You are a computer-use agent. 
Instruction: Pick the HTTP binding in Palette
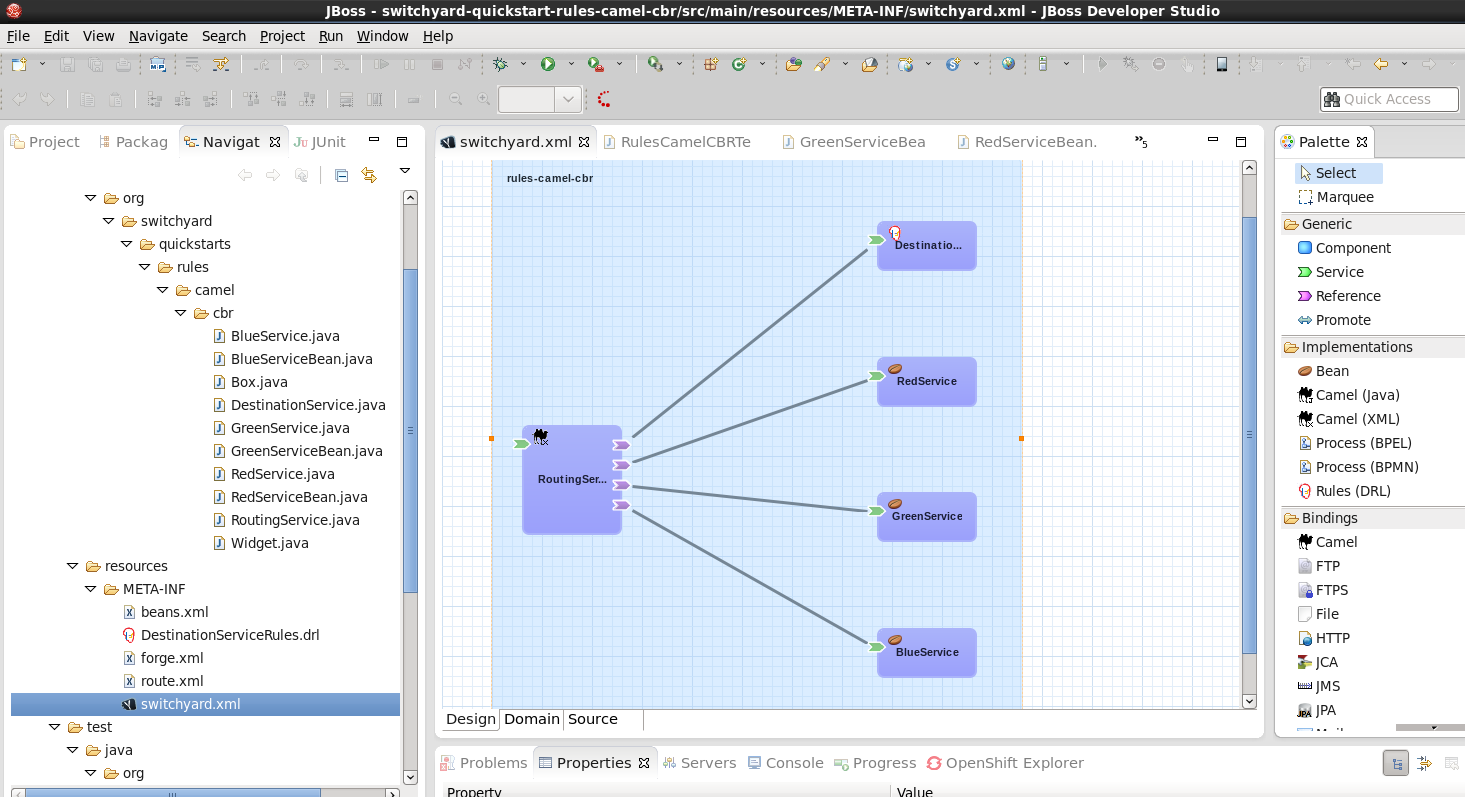coord(1323,638)
